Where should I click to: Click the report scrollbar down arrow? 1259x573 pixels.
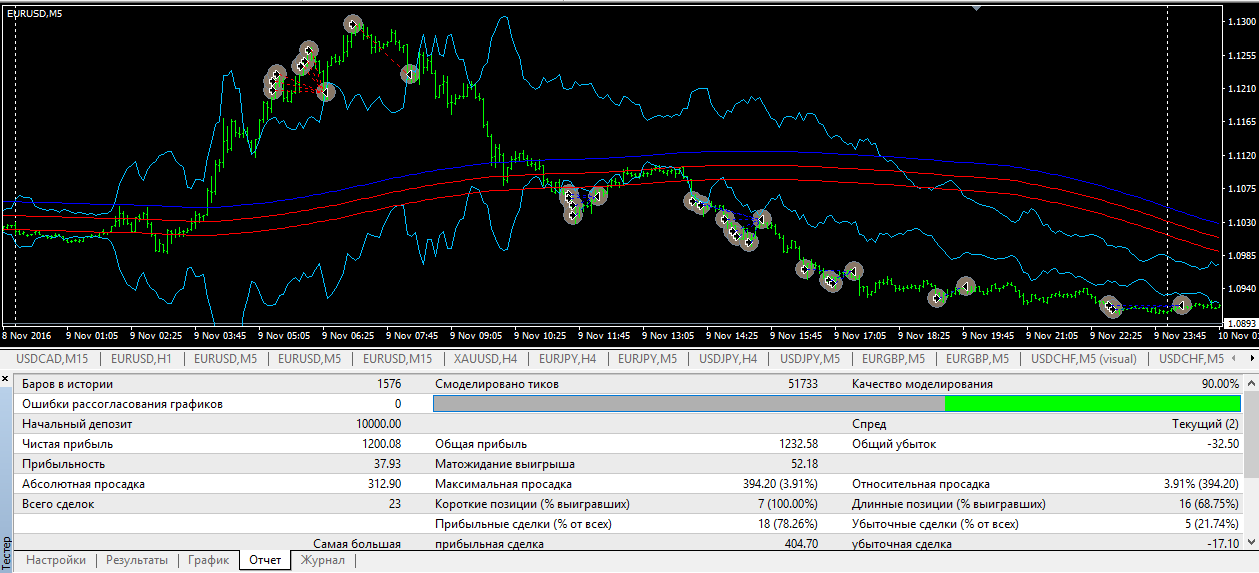tap(1250, 544)
